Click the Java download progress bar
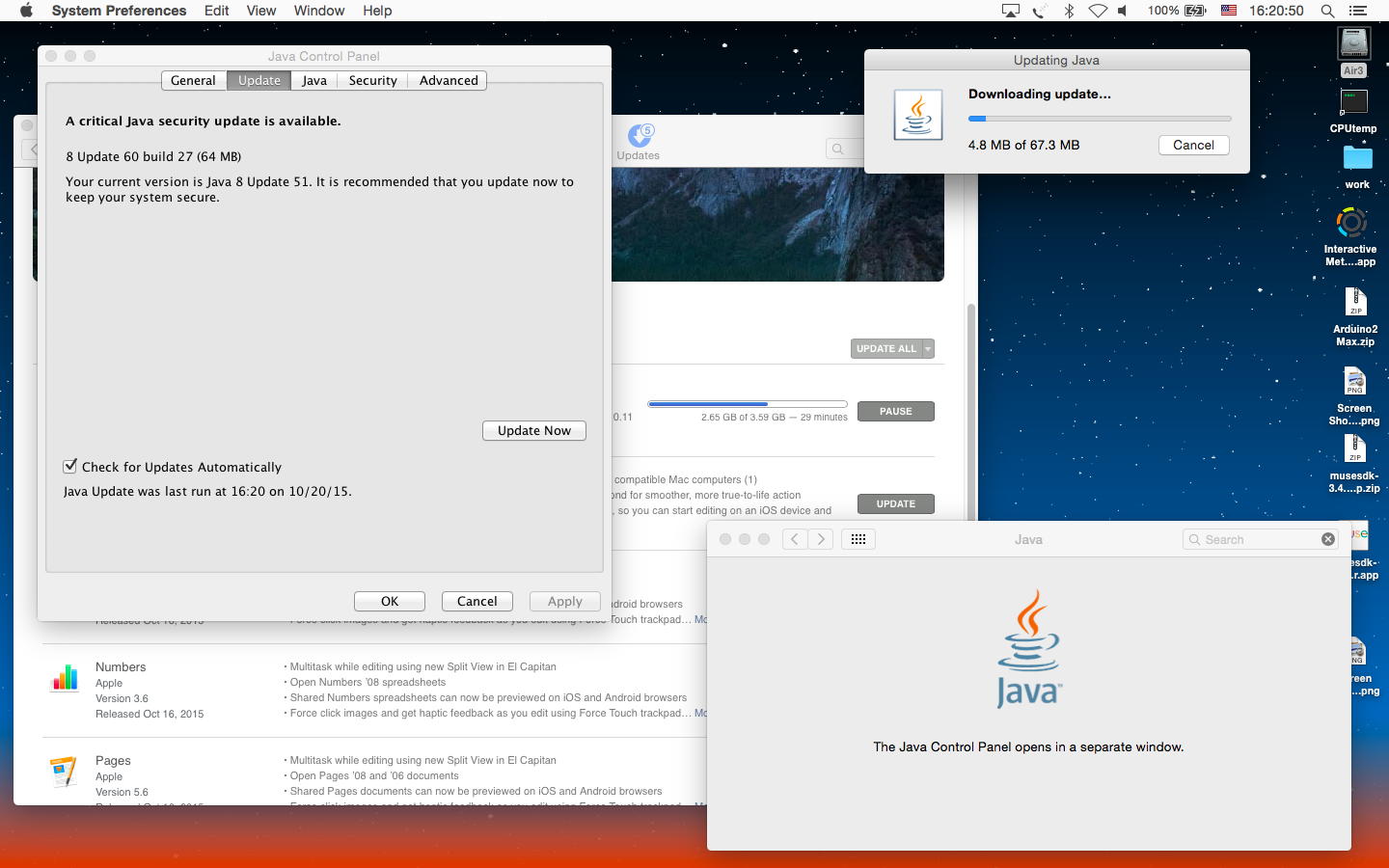 (1100, 119)
